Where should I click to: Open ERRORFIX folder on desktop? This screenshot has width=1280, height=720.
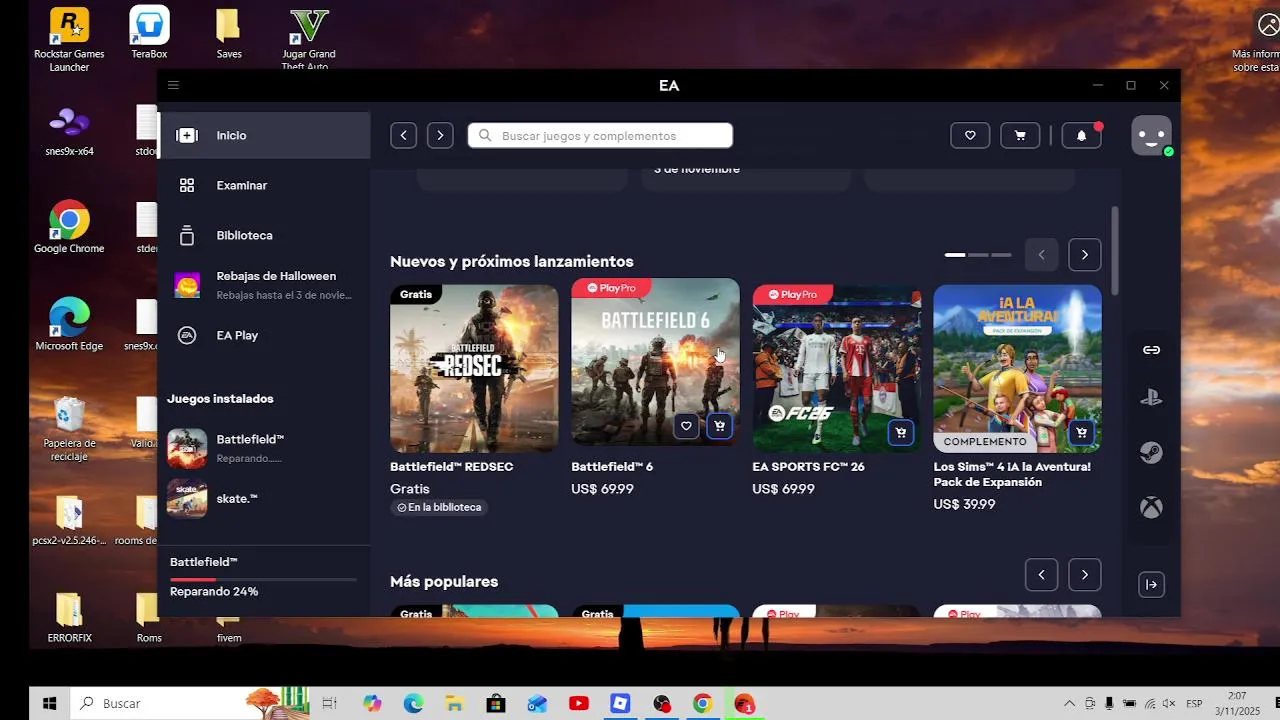(69, 617)
